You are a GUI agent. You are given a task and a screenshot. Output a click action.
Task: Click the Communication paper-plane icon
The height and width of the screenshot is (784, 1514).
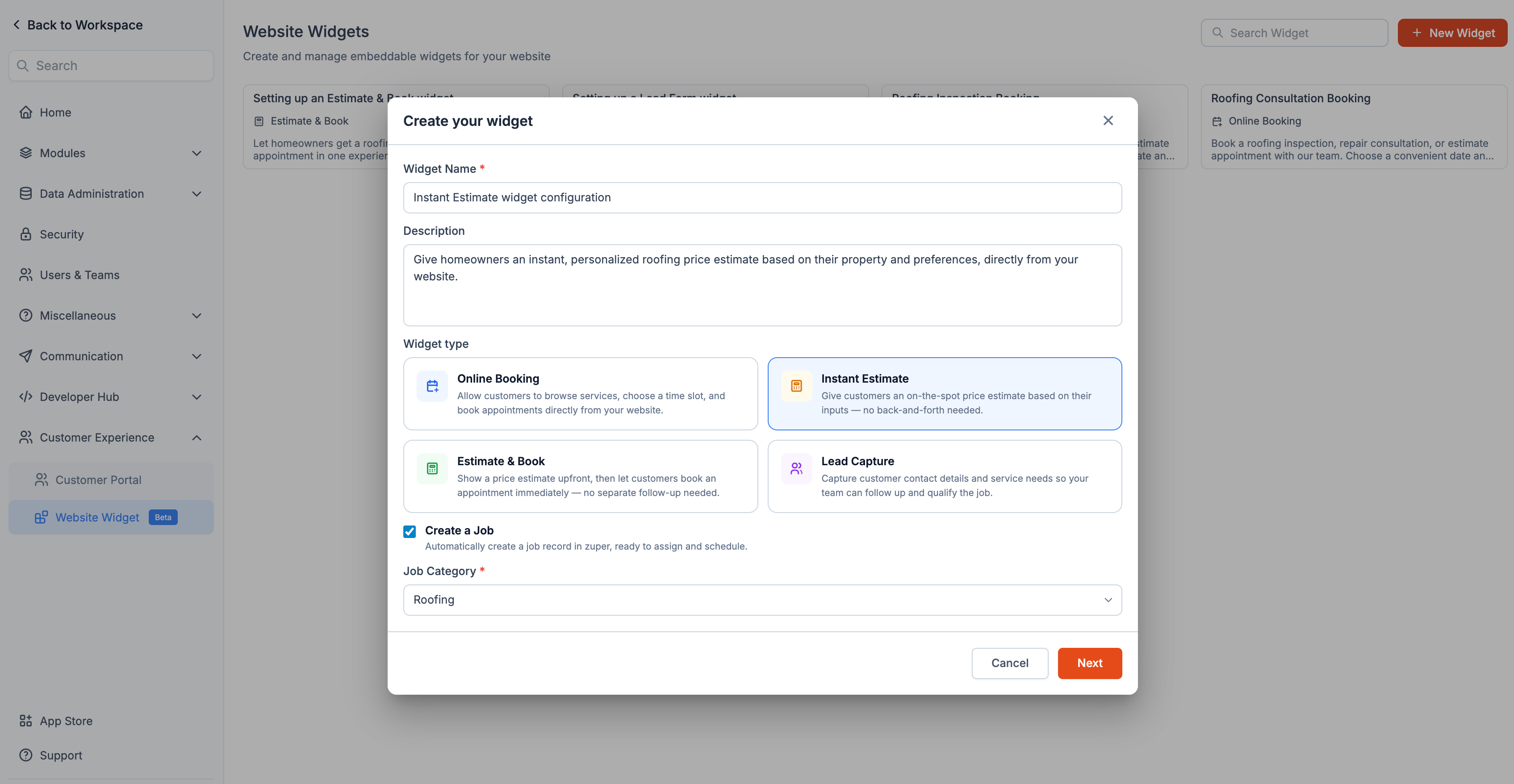pos(25,355)
